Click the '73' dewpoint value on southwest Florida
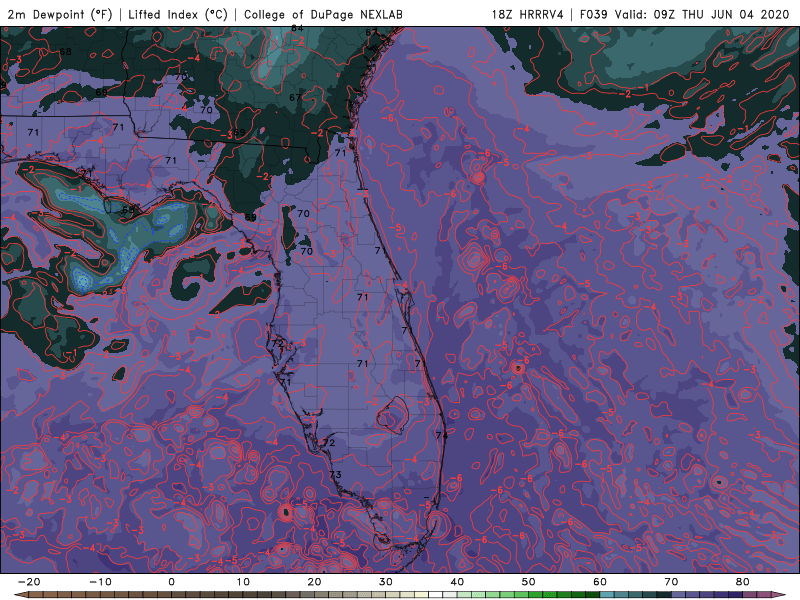800x600 pixels. pos(335,474)
